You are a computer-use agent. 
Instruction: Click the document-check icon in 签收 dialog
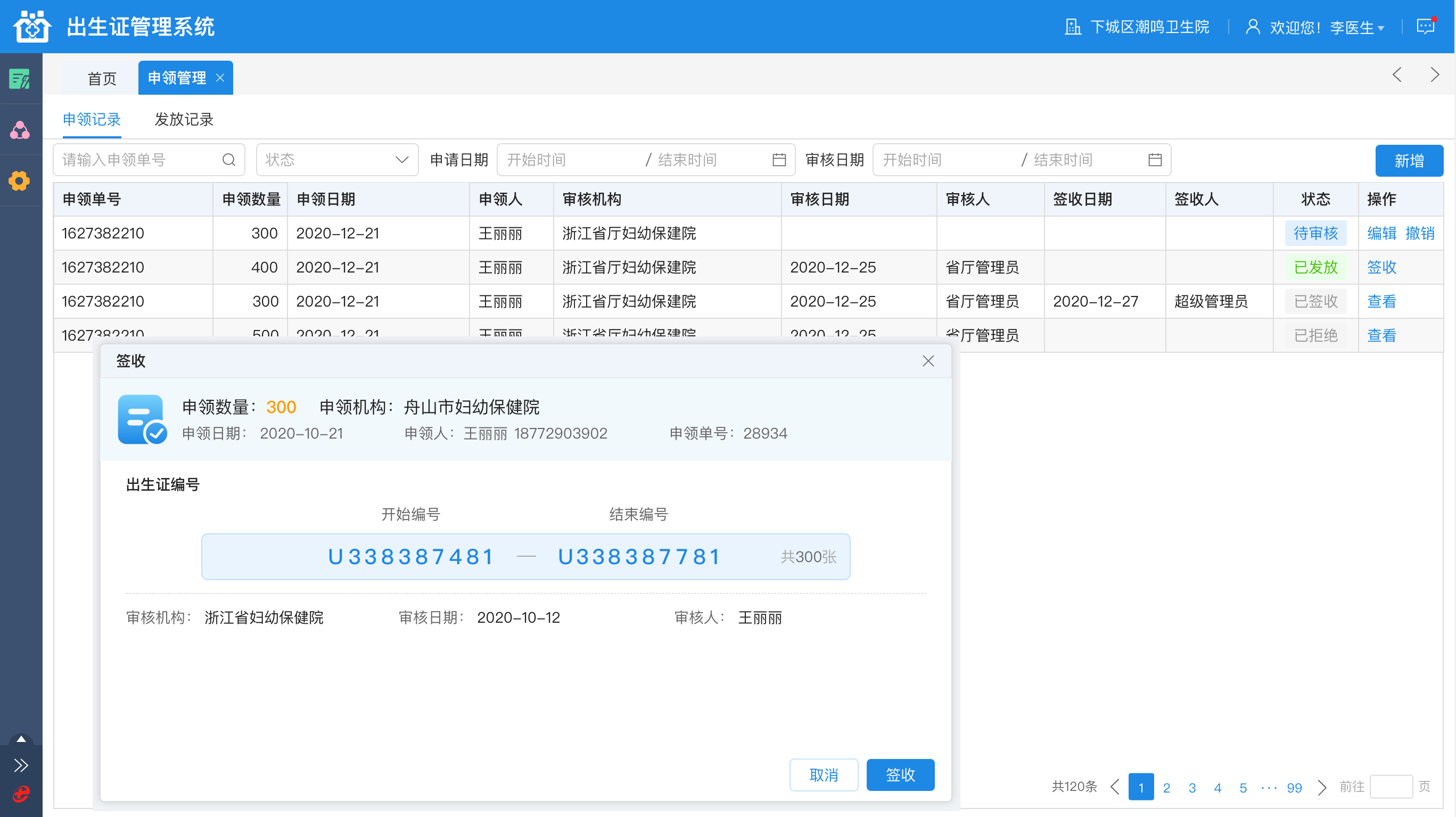pos(142,419)
